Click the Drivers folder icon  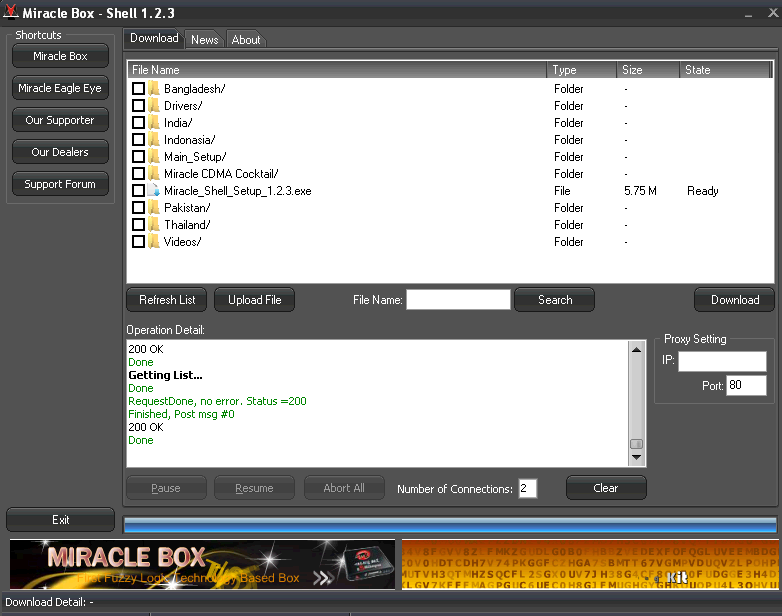click(154, 105)
